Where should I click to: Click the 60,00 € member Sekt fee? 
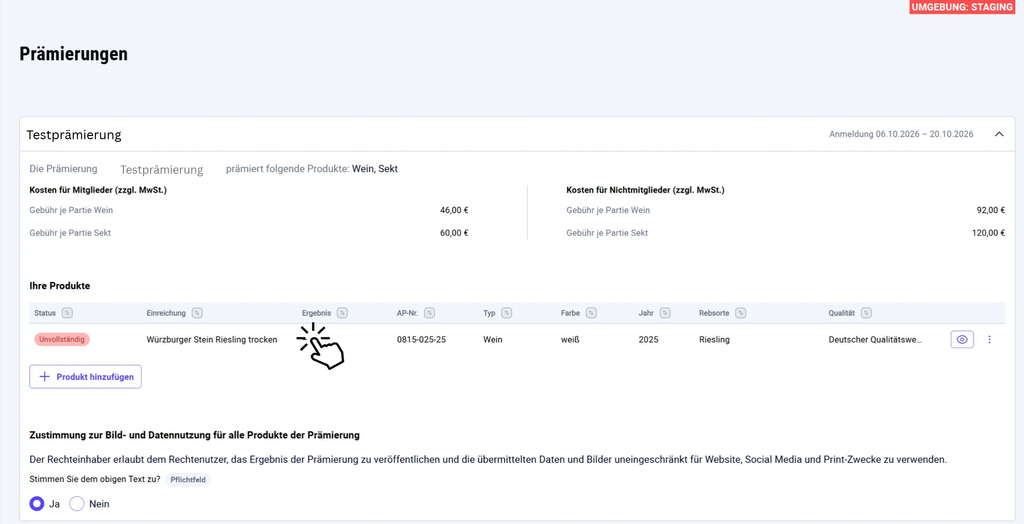point(455,233)
